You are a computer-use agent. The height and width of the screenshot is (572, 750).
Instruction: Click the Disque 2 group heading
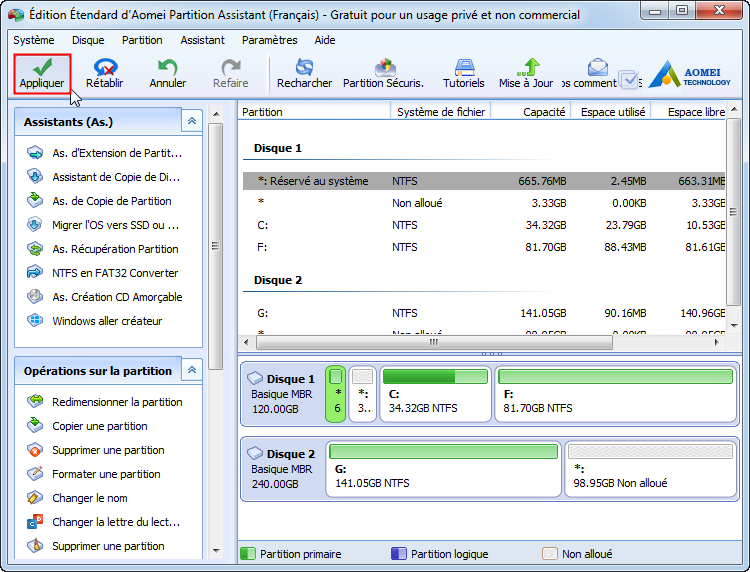(x=278, y=280)
